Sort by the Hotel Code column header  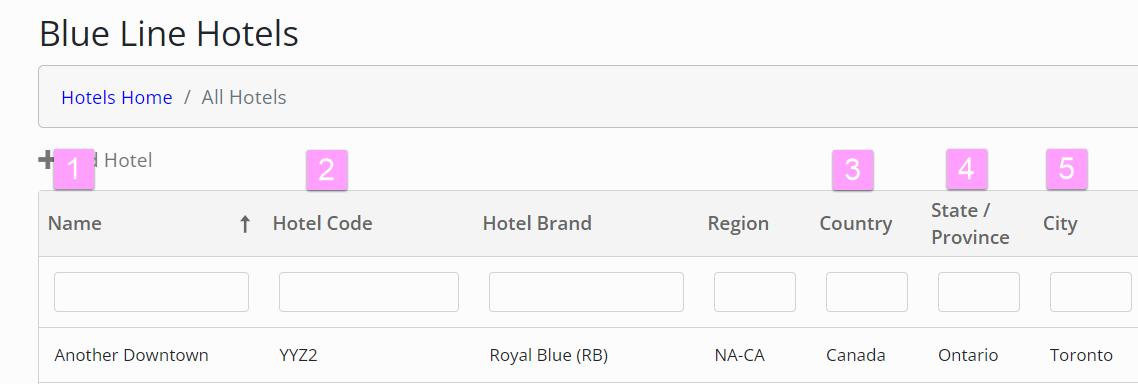[x=322, y=224]
